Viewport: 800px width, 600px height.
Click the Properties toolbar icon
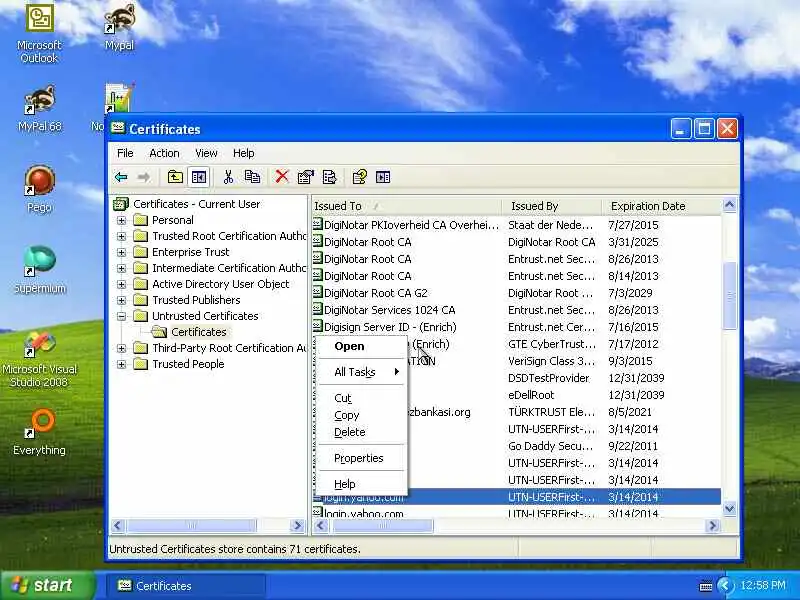[306, 177]
